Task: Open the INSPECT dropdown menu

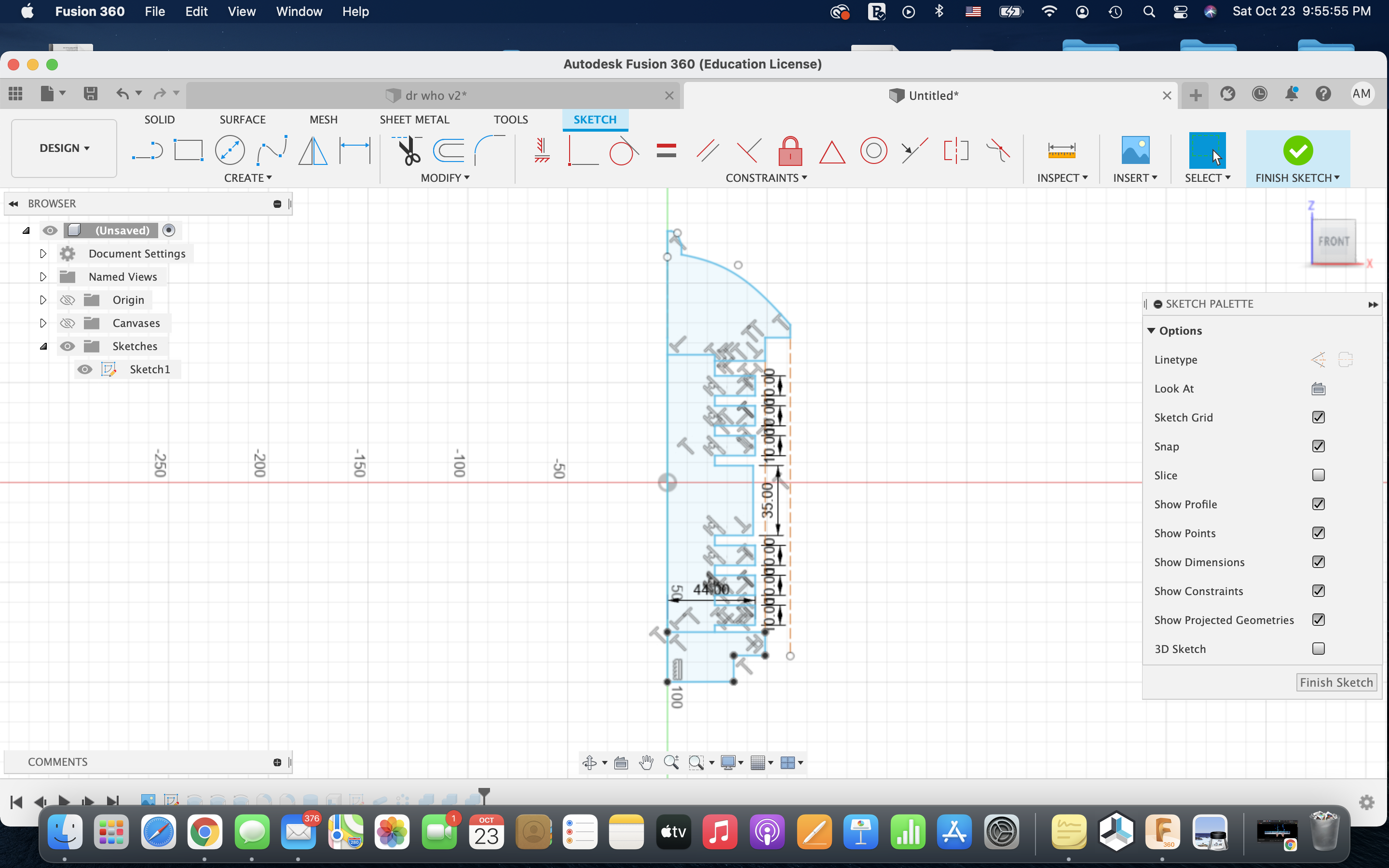Action: click(x=1062, y=178)
